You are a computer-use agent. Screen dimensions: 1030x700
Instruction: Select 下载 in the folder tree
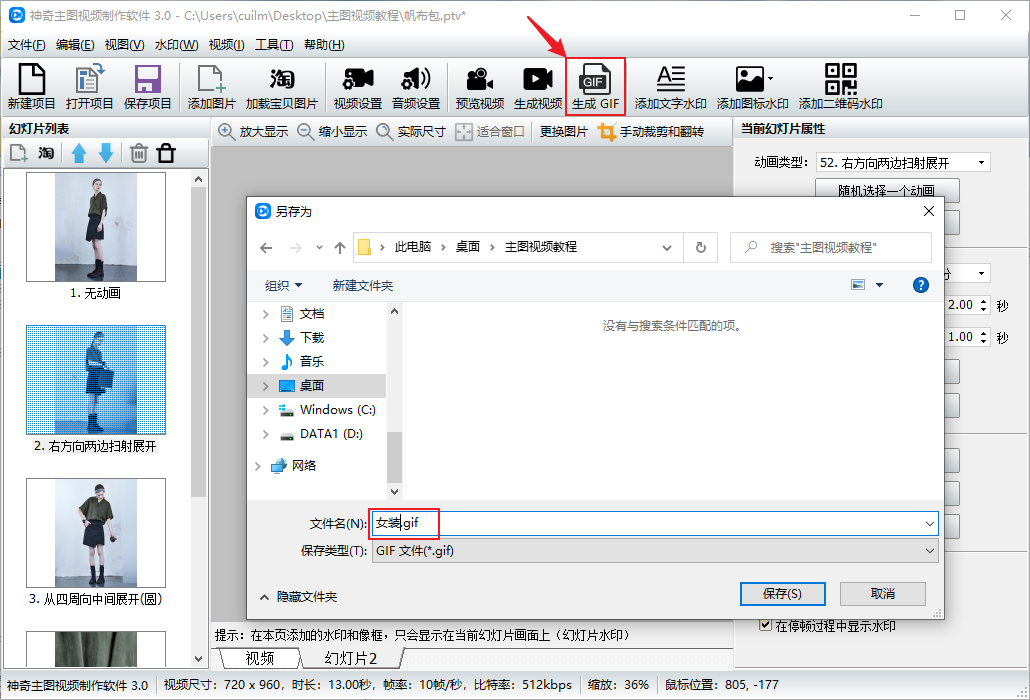click(312, 338)
